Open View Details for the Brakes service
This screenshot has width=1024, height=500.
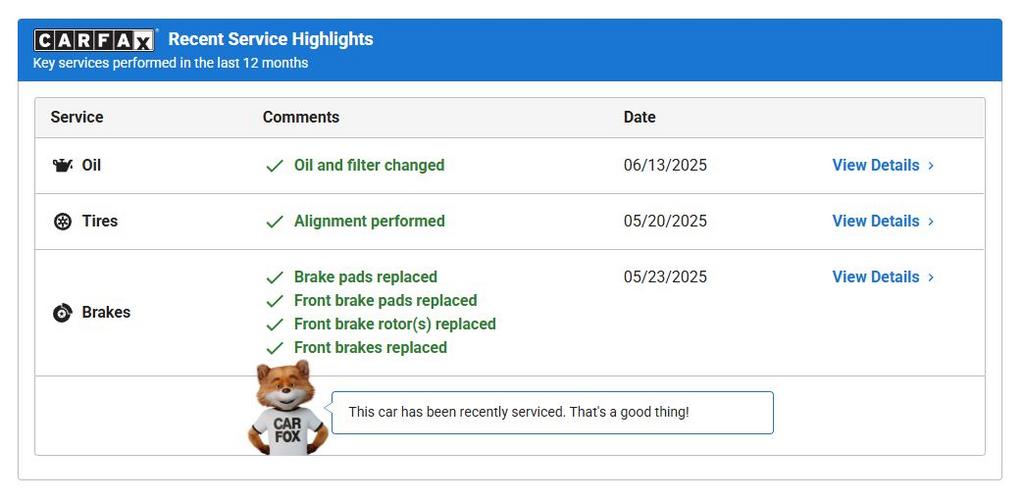(875, 277)
